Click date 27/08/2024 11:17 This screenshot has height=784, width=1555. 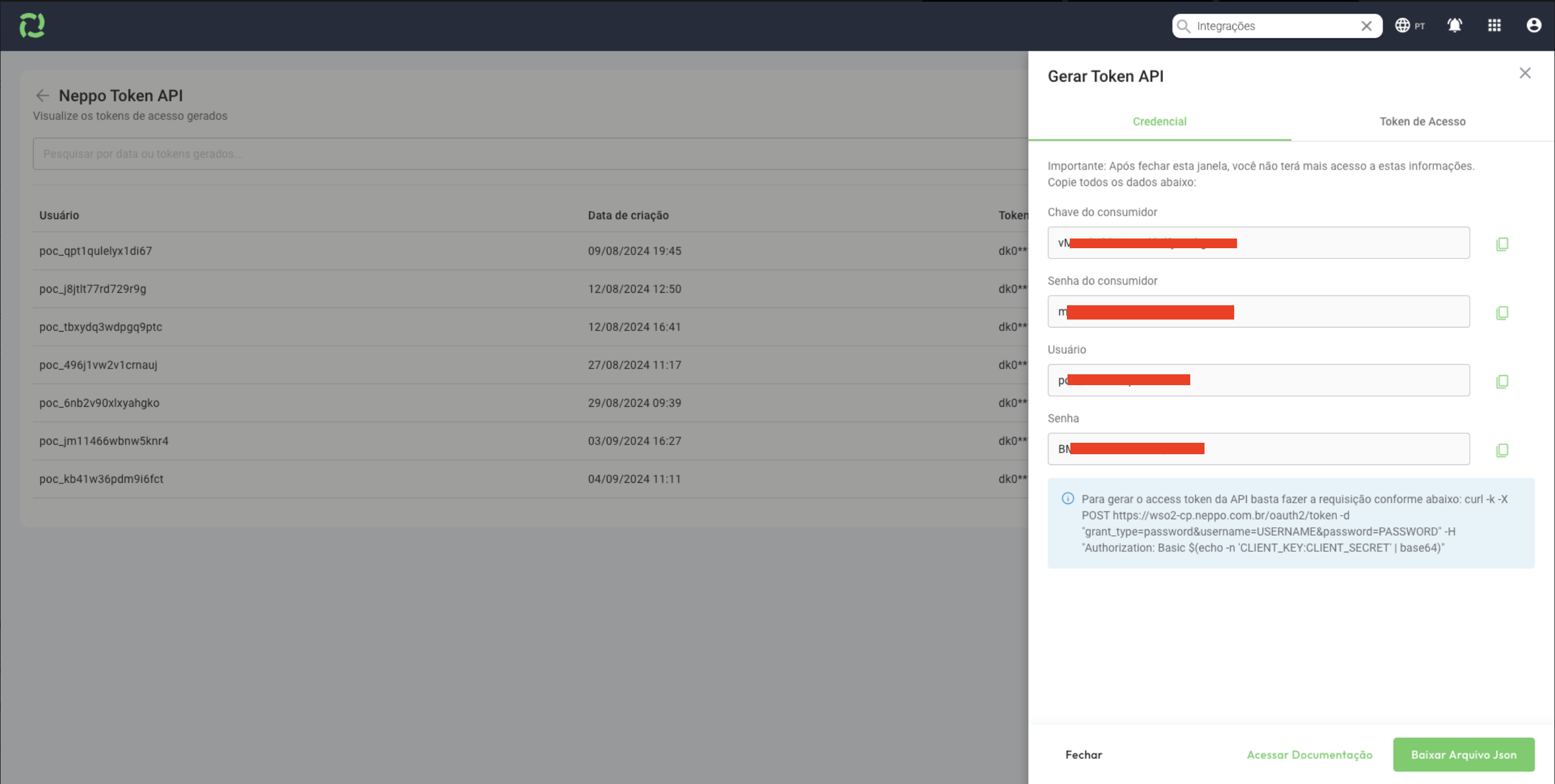(x=634, y=365)
